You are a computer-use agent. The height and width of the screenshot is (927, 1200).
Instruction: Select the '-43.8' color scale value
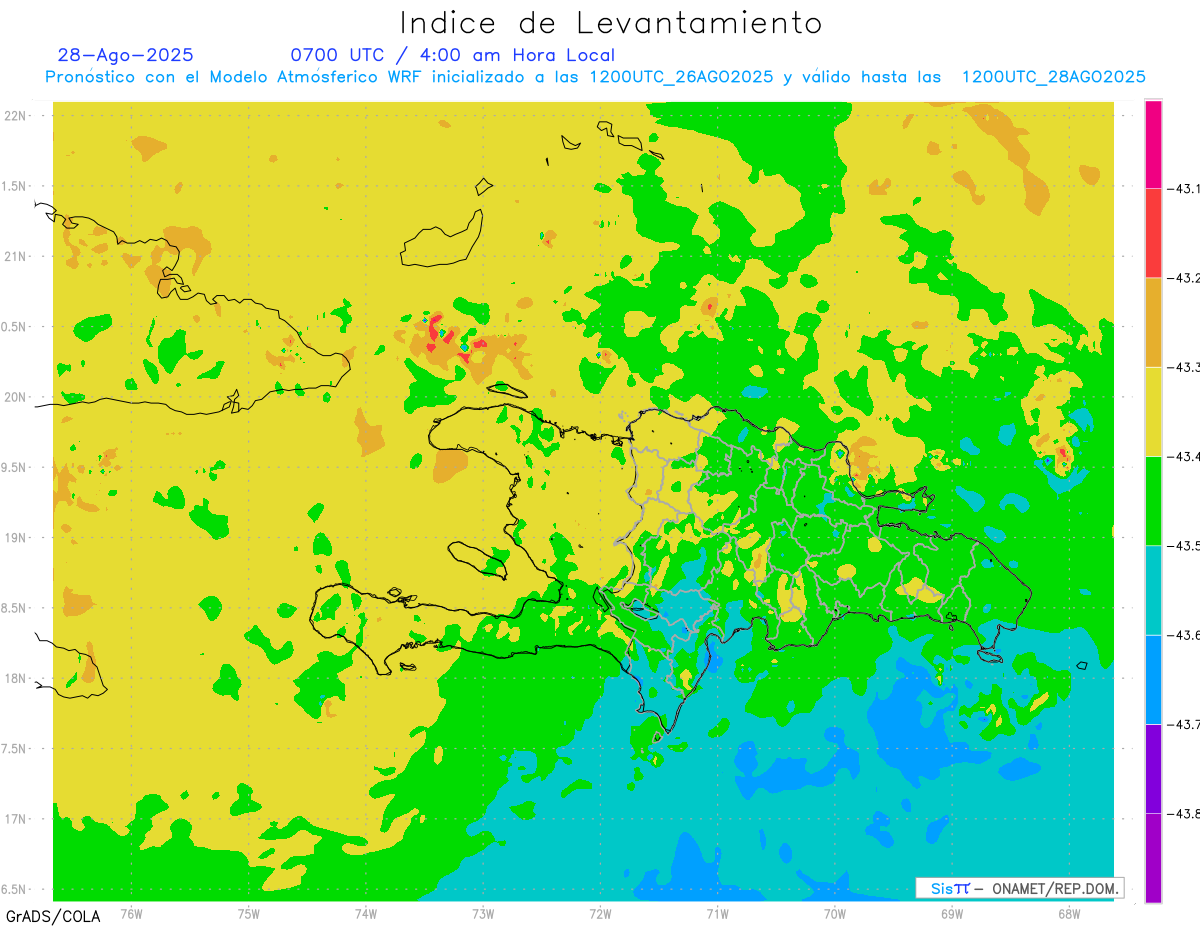(1184, 813)
